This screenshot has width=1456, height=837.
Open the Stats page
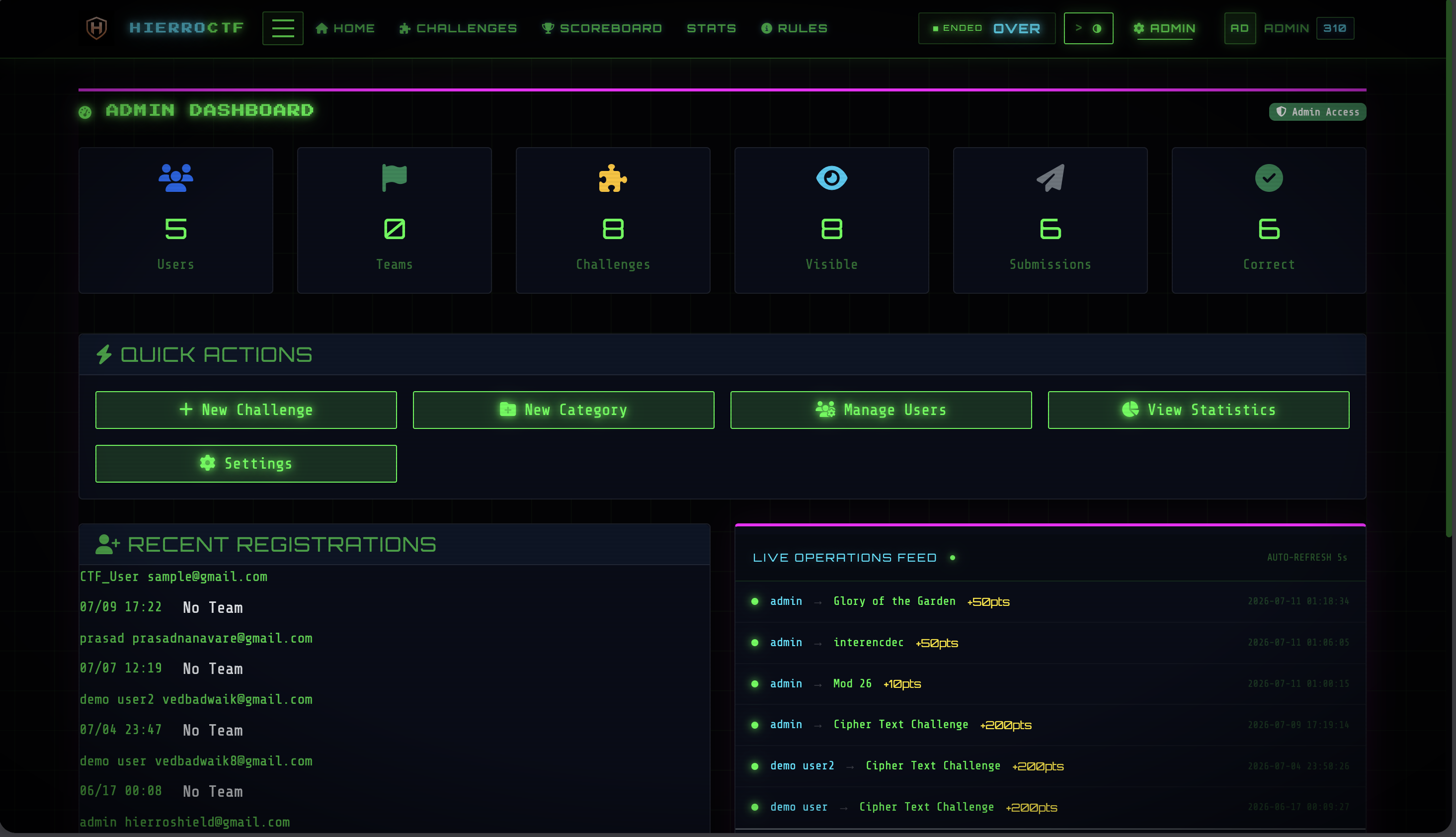coord(711,28)
